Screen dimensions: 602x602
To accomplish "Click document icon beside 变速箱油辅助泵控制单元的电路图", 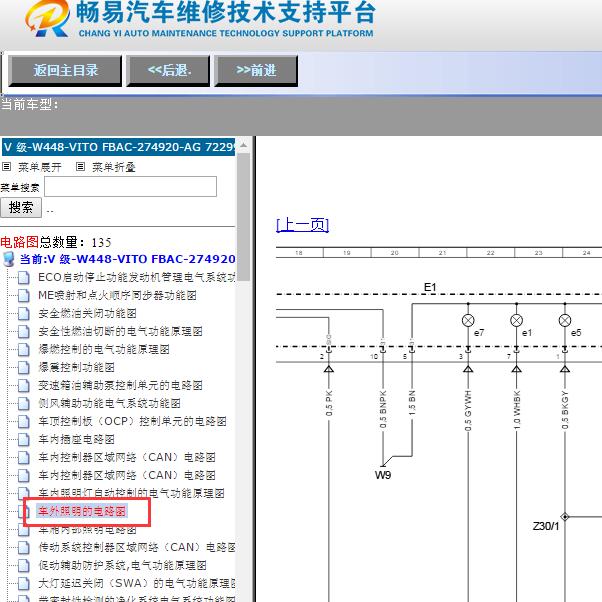I will tap(23, 385).
